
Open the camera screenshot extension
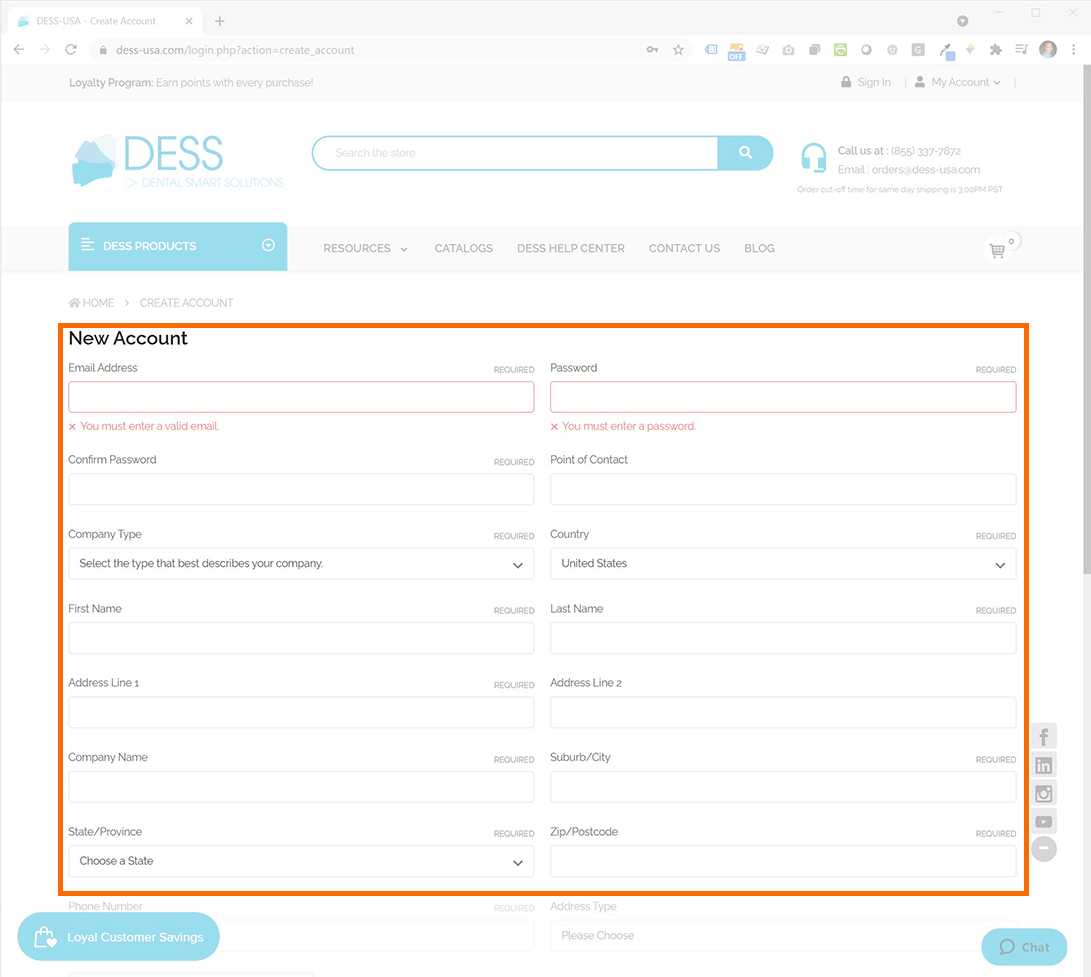pyautogui.click(x=788, y=50)
